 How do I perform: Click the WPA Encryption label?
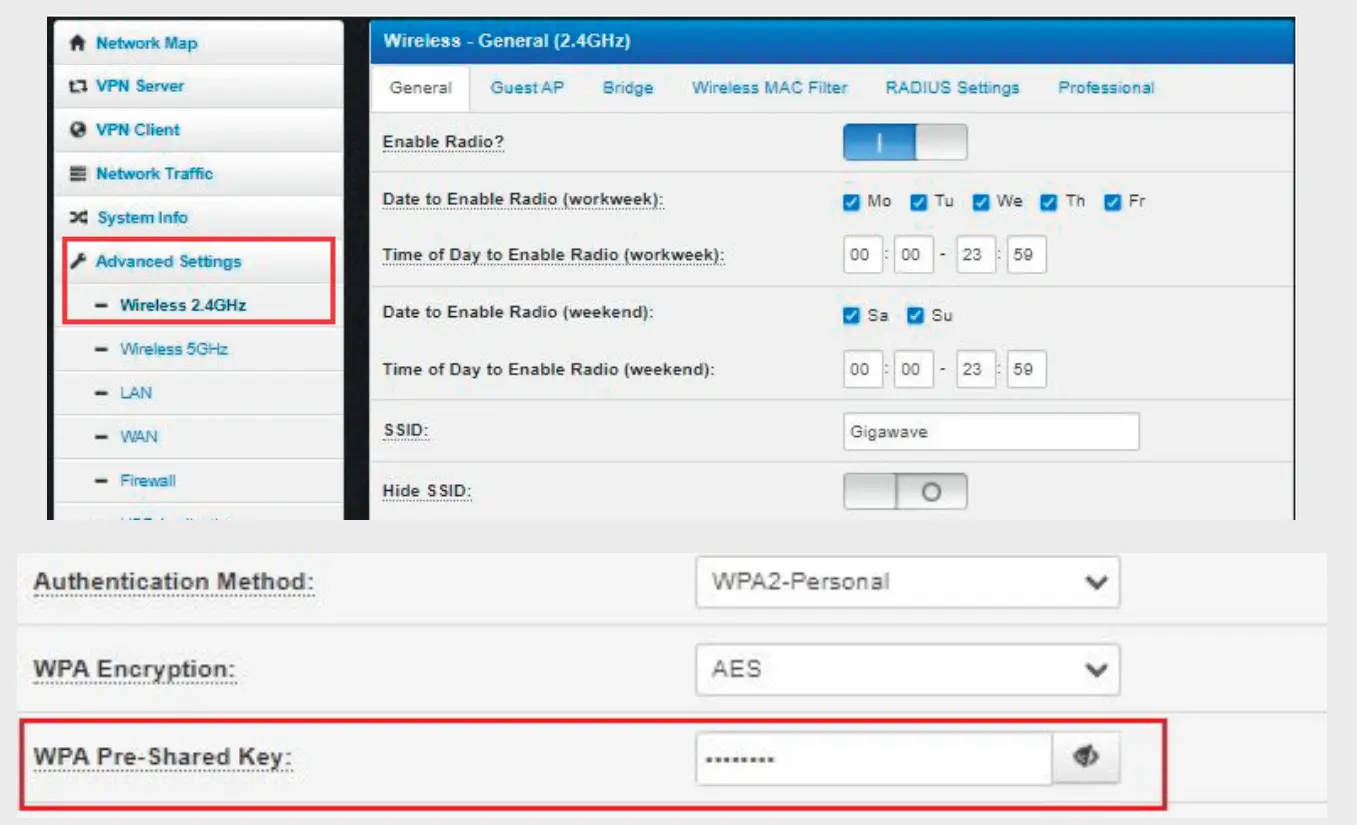point(135,669)
